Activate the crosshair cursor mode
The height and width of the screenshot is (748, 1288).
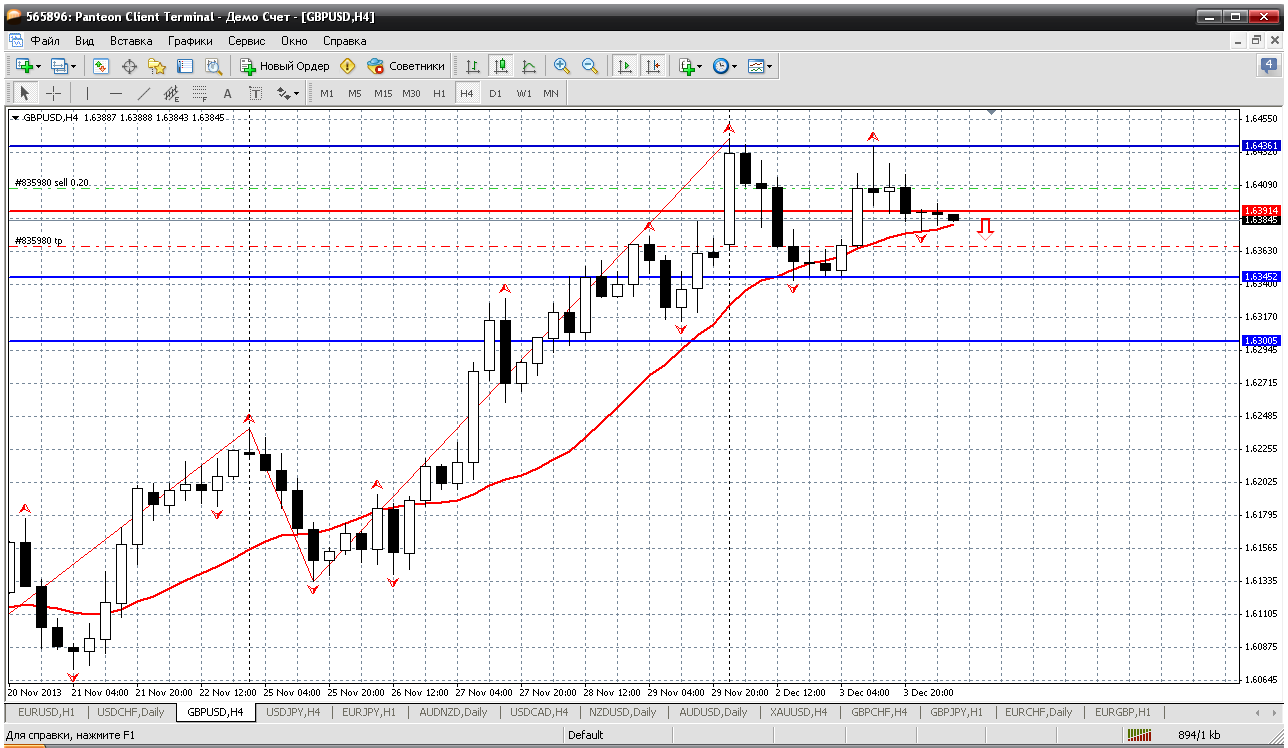point(53,93)
